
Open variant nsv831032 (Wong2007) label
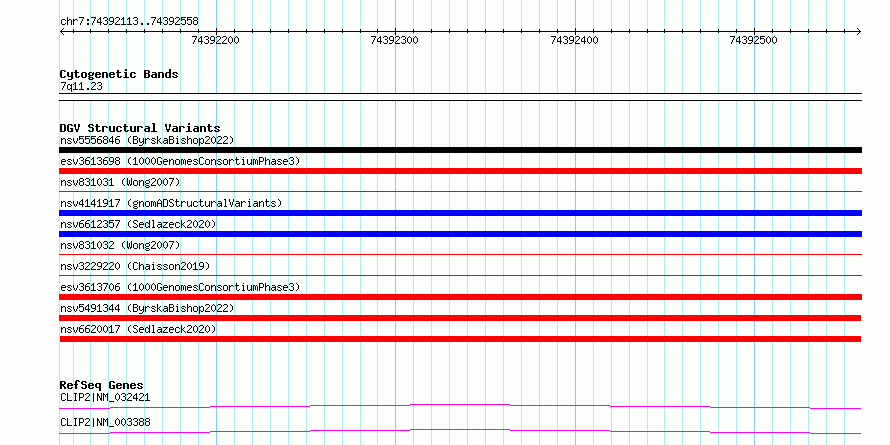[120, 245]
